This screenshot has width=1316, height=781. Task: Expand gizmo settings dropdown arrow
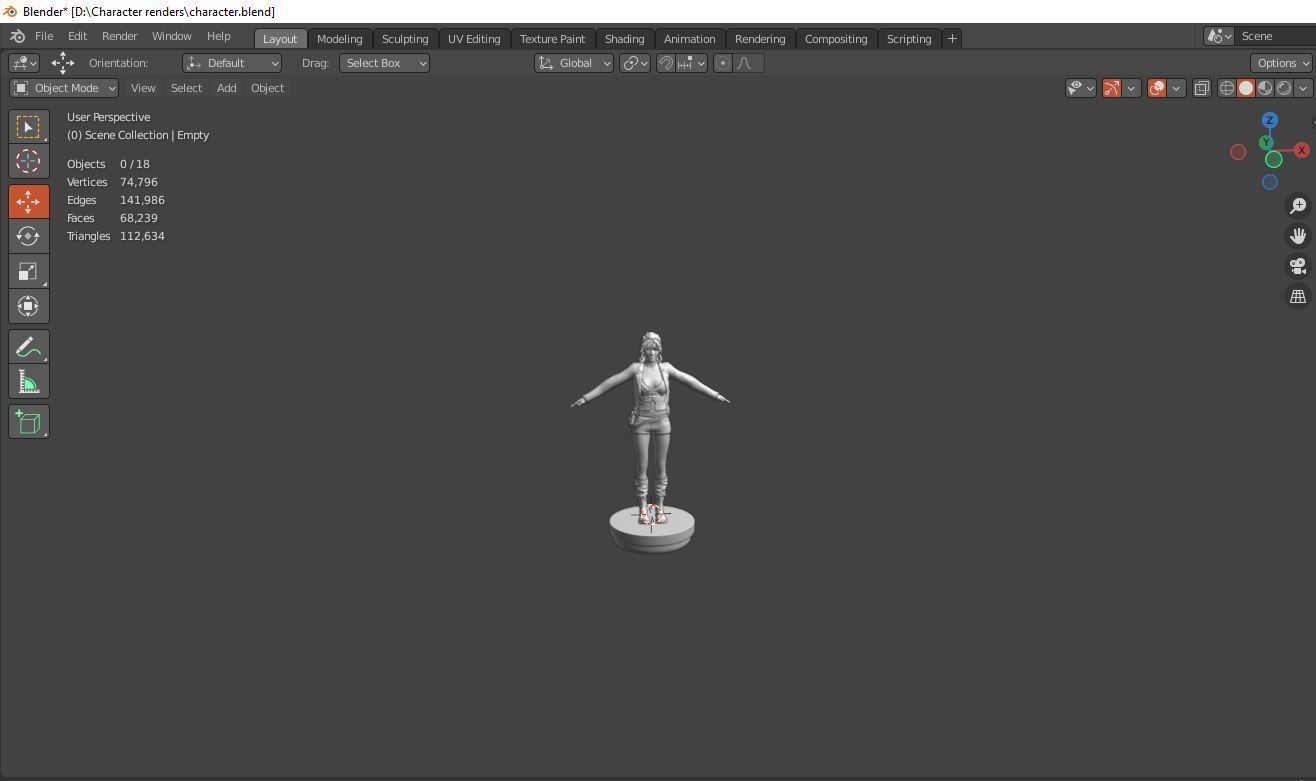coord(1132,88)
